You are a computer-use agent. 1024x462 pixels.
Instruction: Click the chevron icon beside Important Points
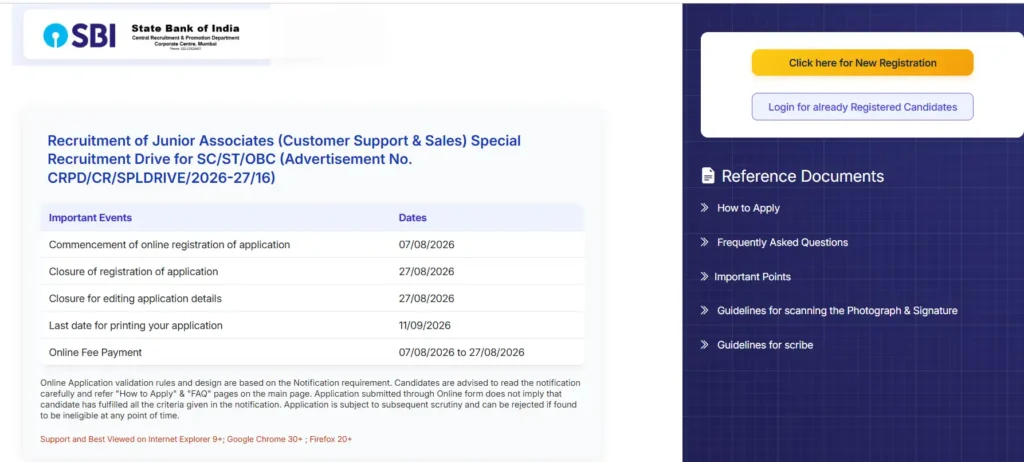pyautogui.click(x=704, y=276)
